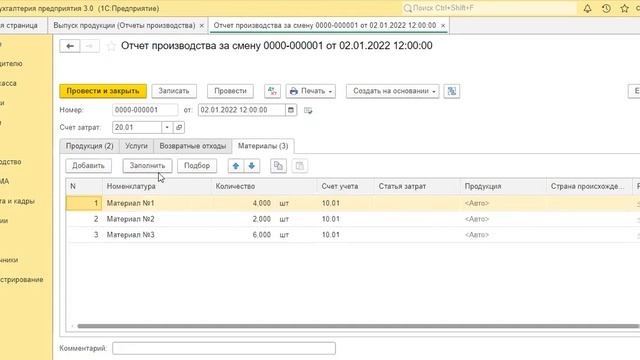Image resolution: width=640 pixels, height=360 pixels.
Task: Focus the Номер input field
Action: pyautogui.click(x=145, y=110)
